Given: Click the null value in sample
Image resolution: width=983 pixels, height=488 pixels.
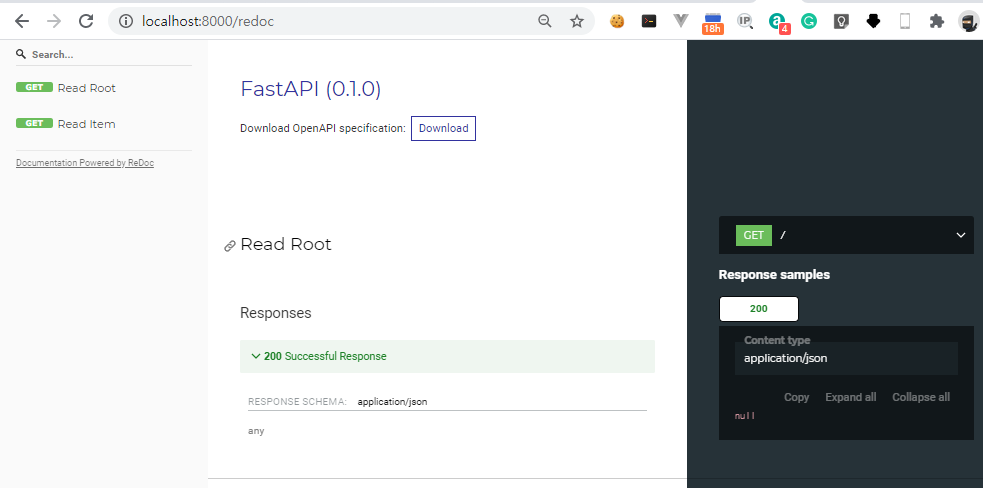Looking at the screenshot, I should (745, 416).
